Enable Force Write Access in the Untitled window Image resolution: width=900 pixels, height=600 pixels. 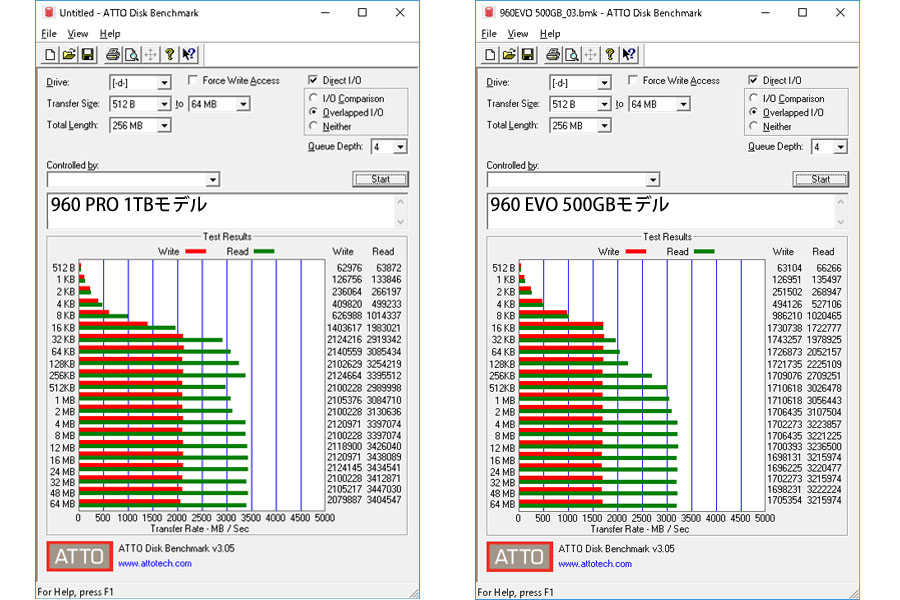point(193,81)
